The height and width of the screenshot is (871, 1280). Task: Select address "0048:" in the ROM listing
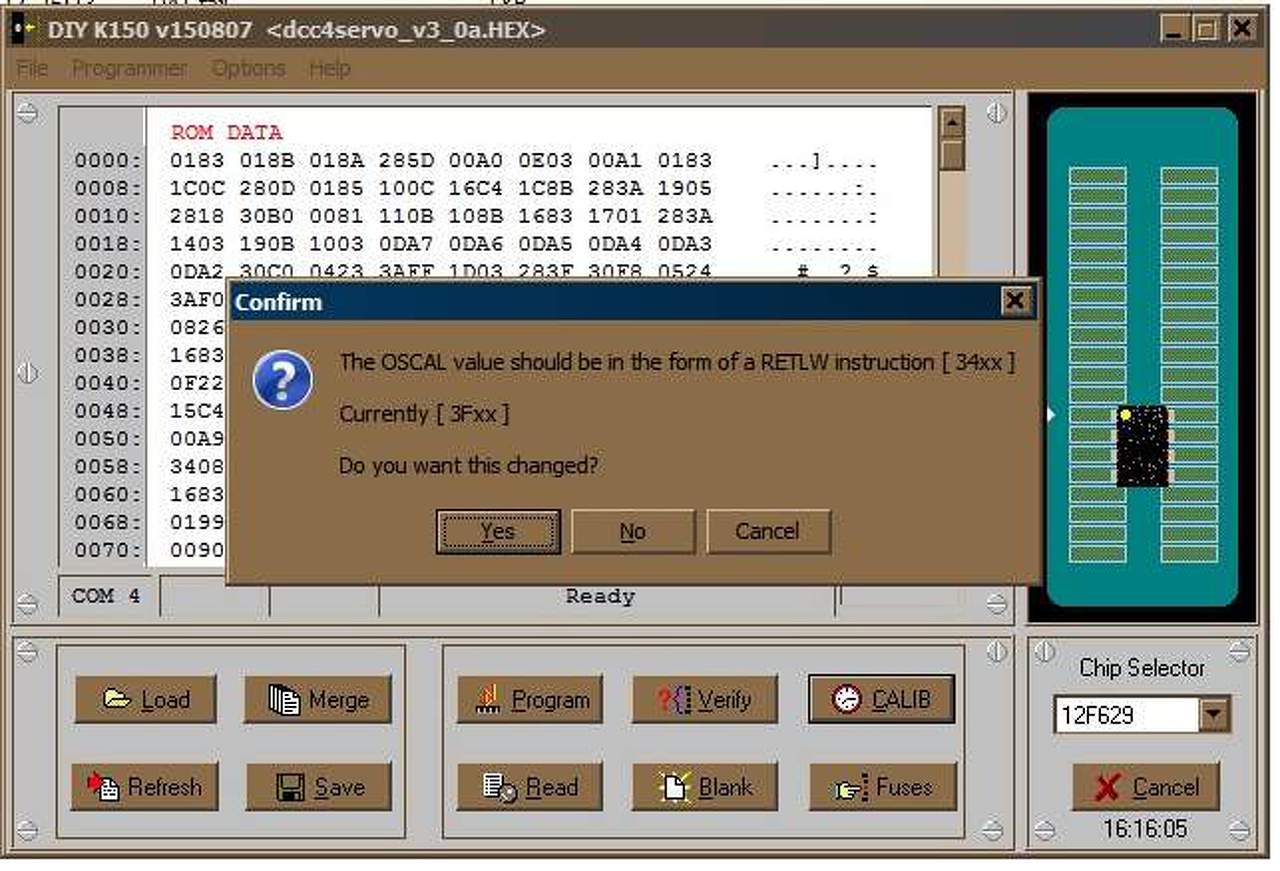(x=108, y=411)
